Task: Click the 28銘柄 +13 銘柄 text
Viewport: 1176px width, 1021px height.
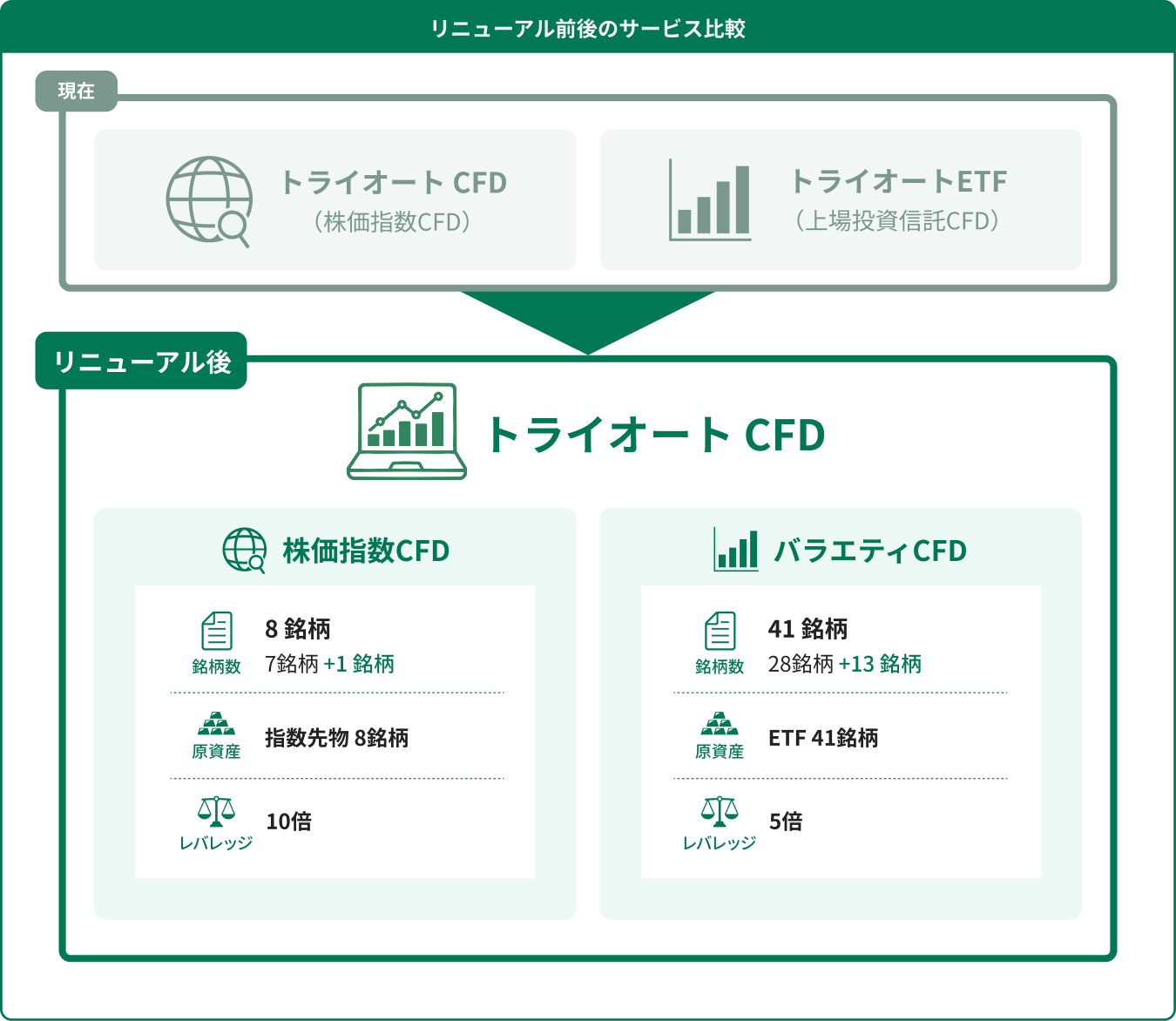Action: tap(845, 664)
